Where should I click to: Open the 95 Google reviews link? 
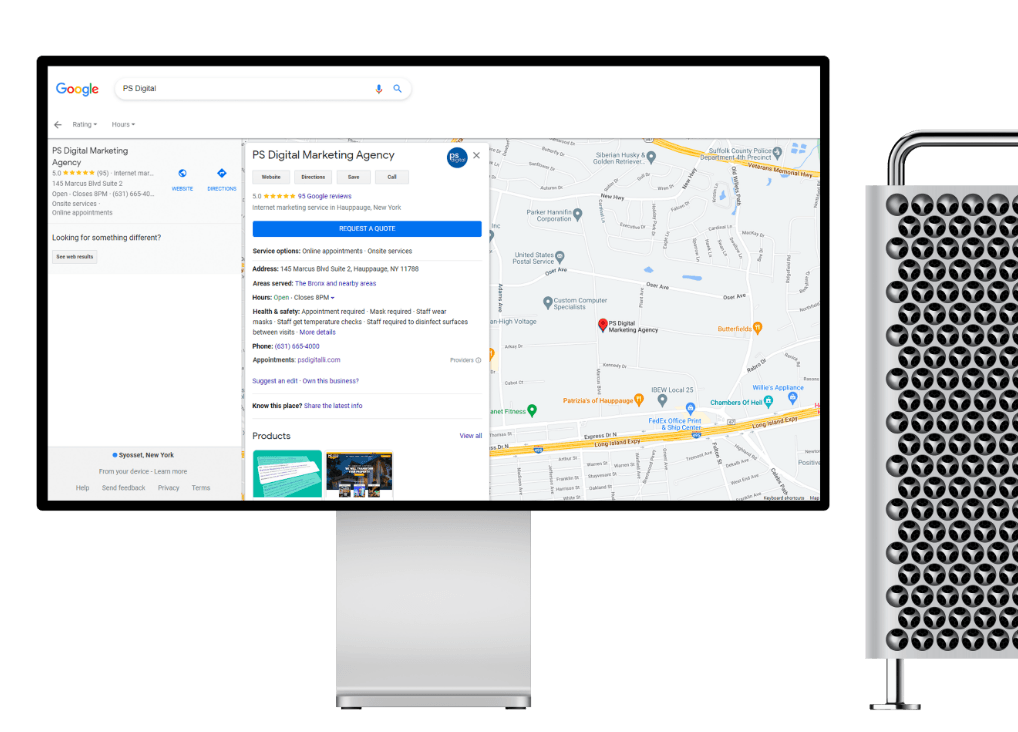[325, 196]
